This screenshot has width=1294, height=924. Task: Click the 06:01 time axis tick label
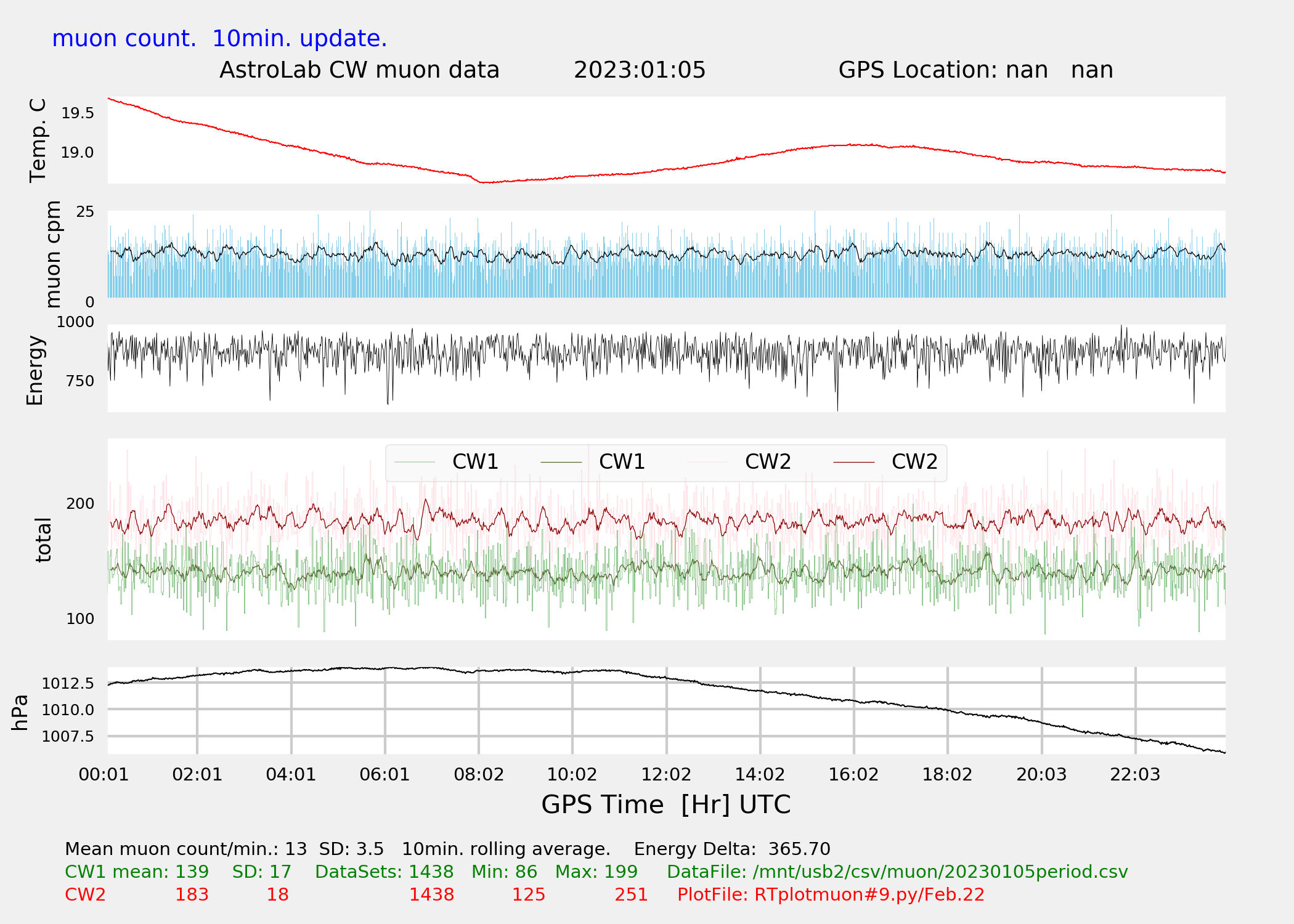click(x=385, y=774)
